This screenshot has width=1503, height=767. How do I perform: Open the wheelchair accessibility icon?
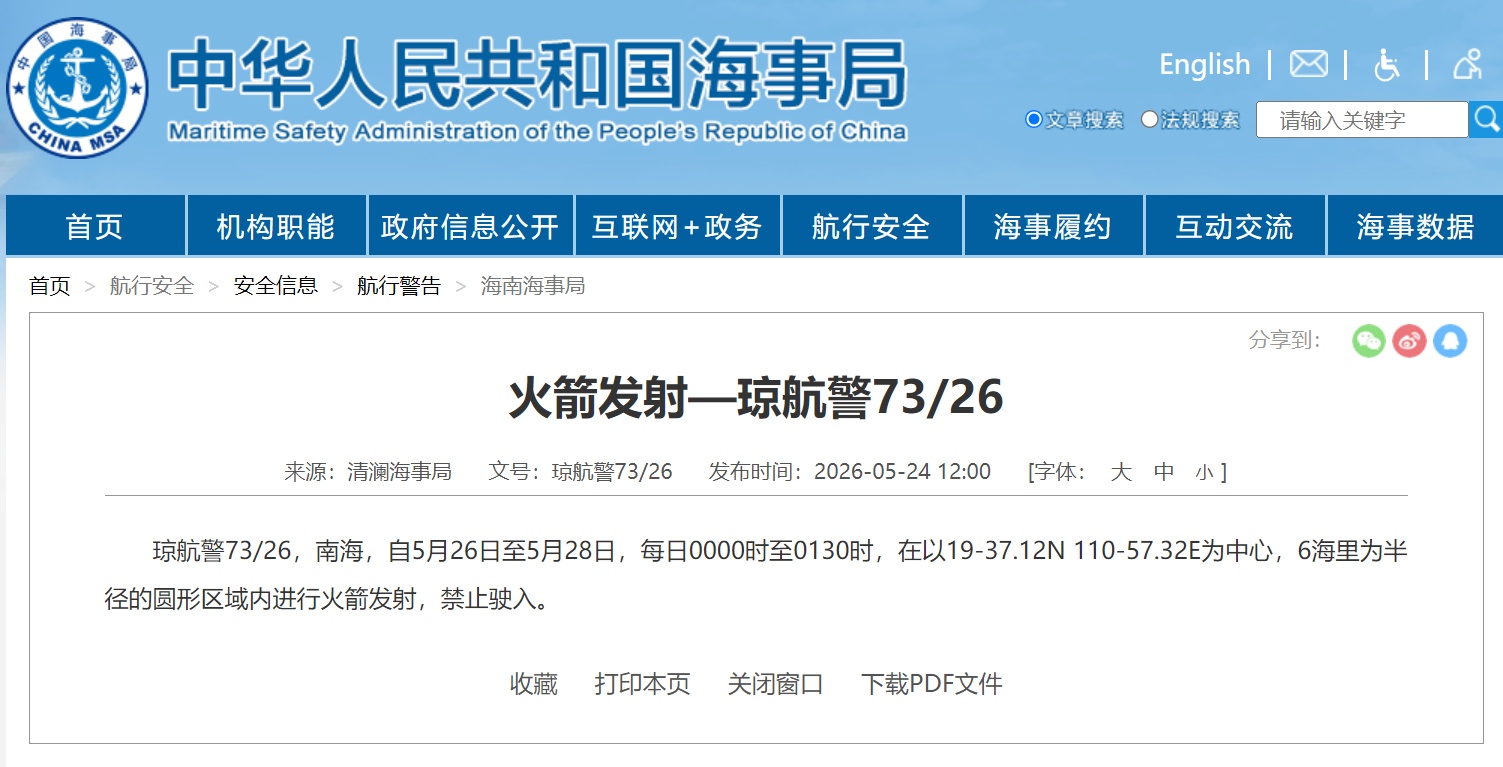pos(1386,65)
